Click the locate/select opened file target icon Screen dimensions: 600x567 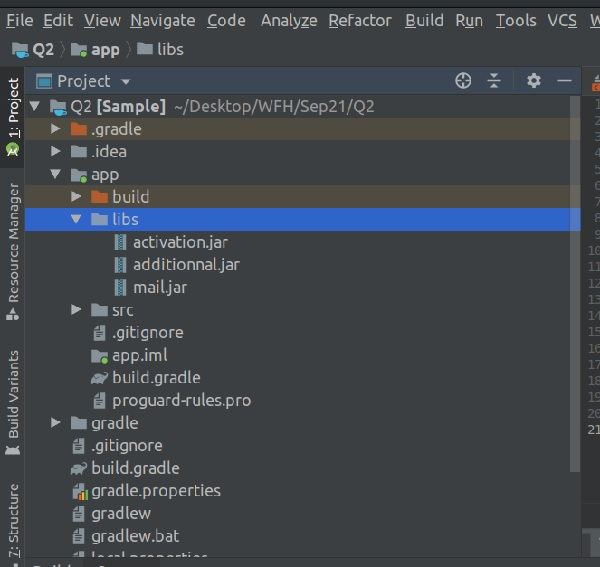point(463,81)
